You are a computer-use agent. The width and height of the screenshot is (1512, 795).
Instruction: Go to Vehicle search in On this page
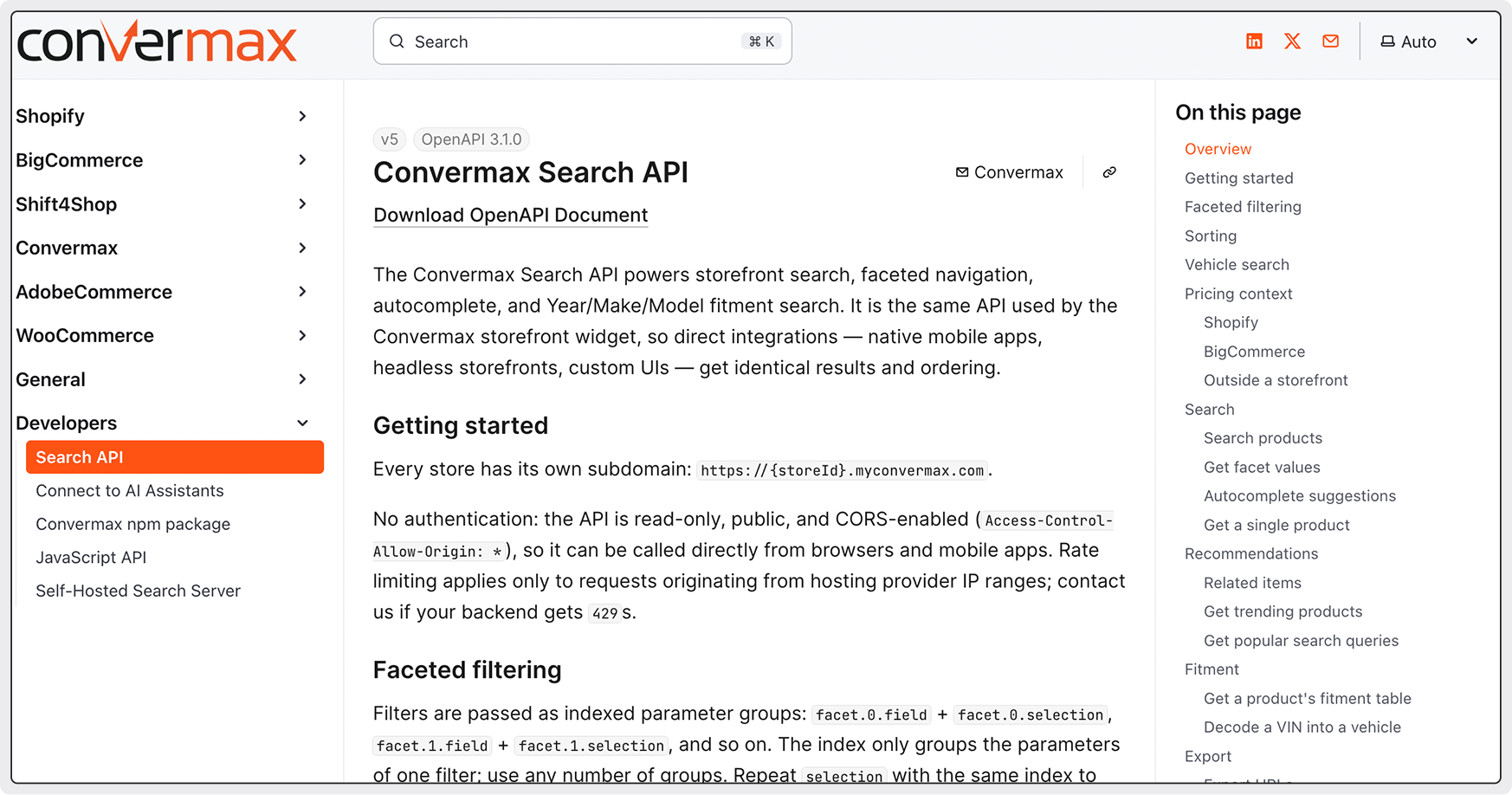(1237, 265)
